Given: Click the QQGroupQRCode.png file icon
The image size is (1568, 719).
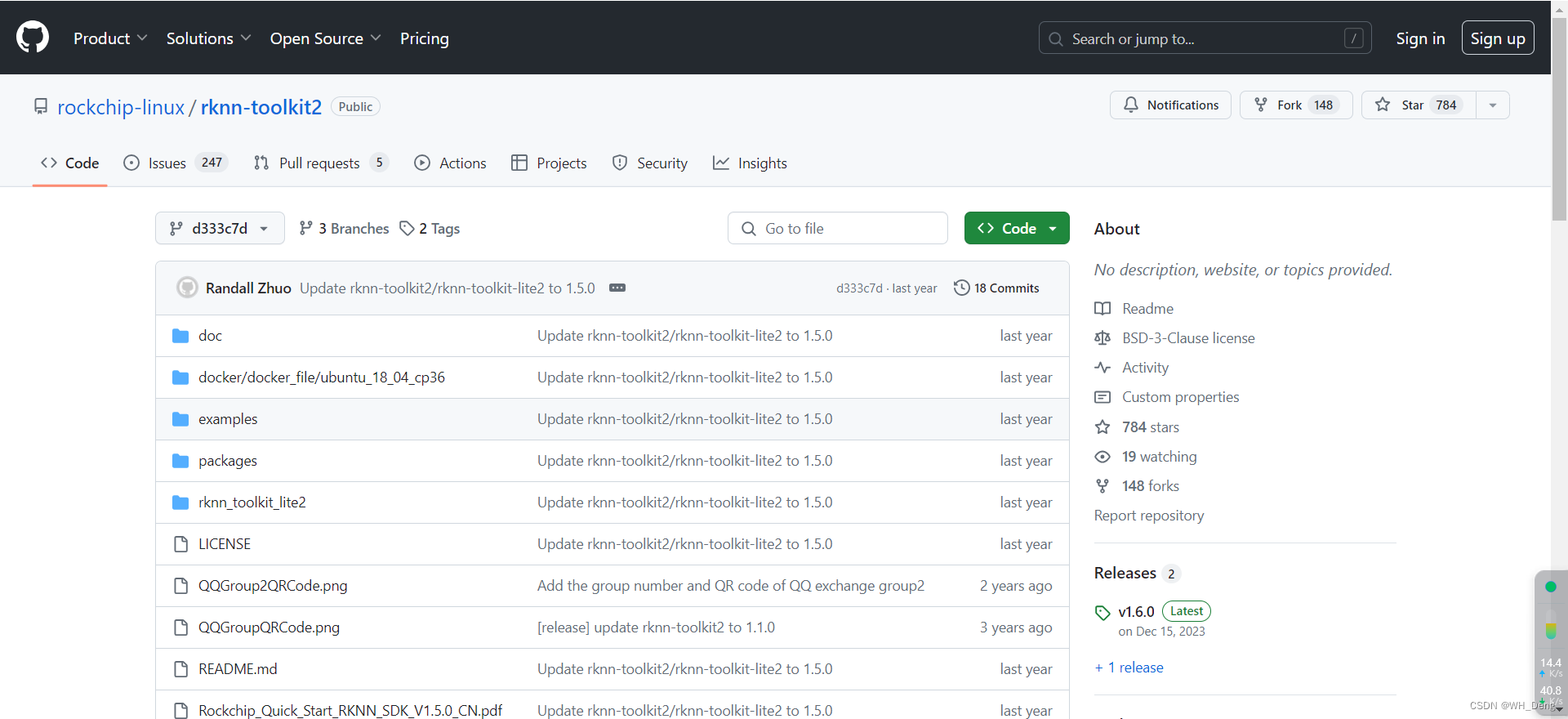Looking at the screenshot, I should coord(181,627).
